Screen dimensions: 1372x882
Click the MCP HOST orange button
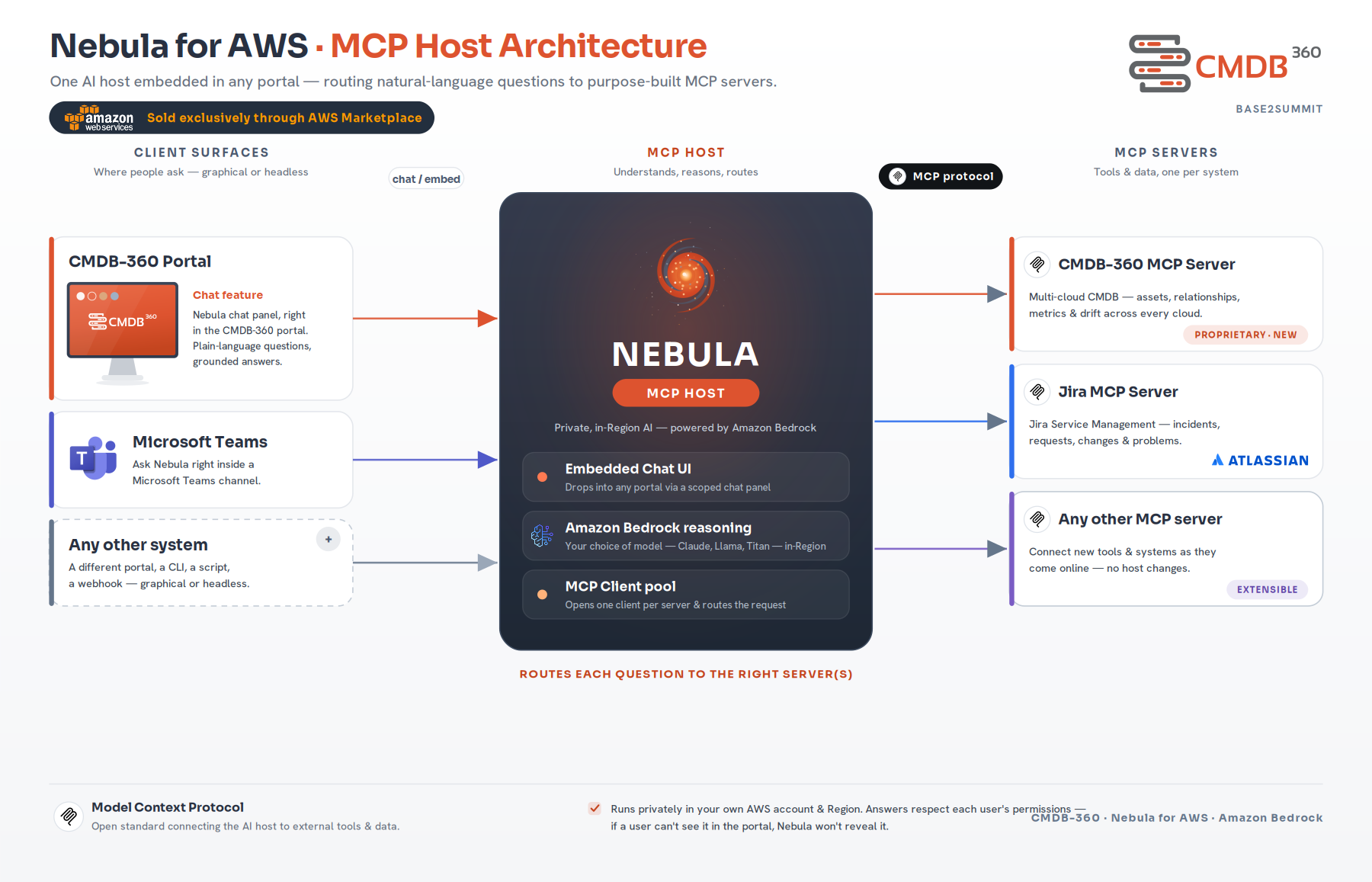click(x=686, y=393)
